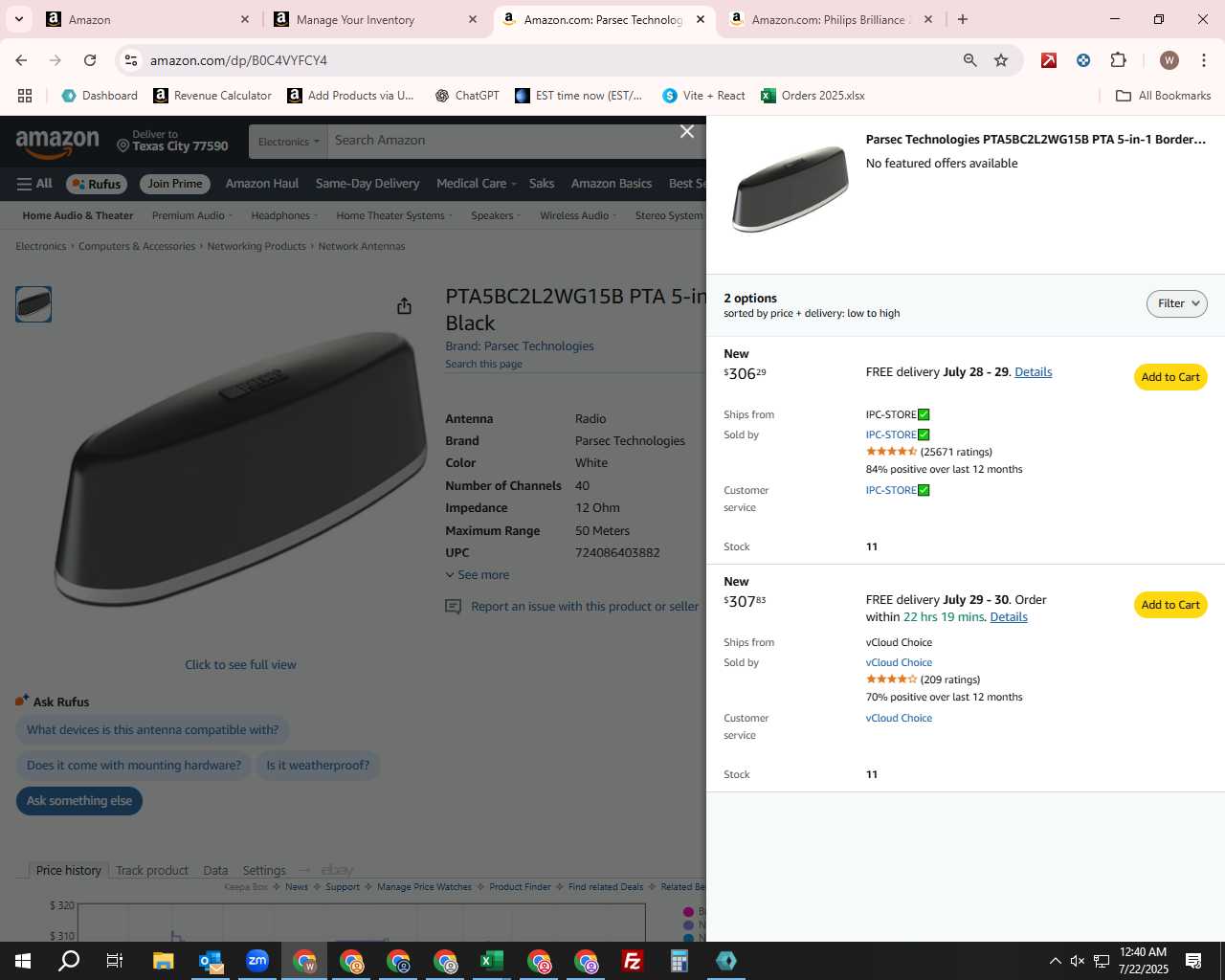1225x980 pixels.
Task: Show hidden system tray icons
Action: pyautogui.click(x=1055, y=961)
